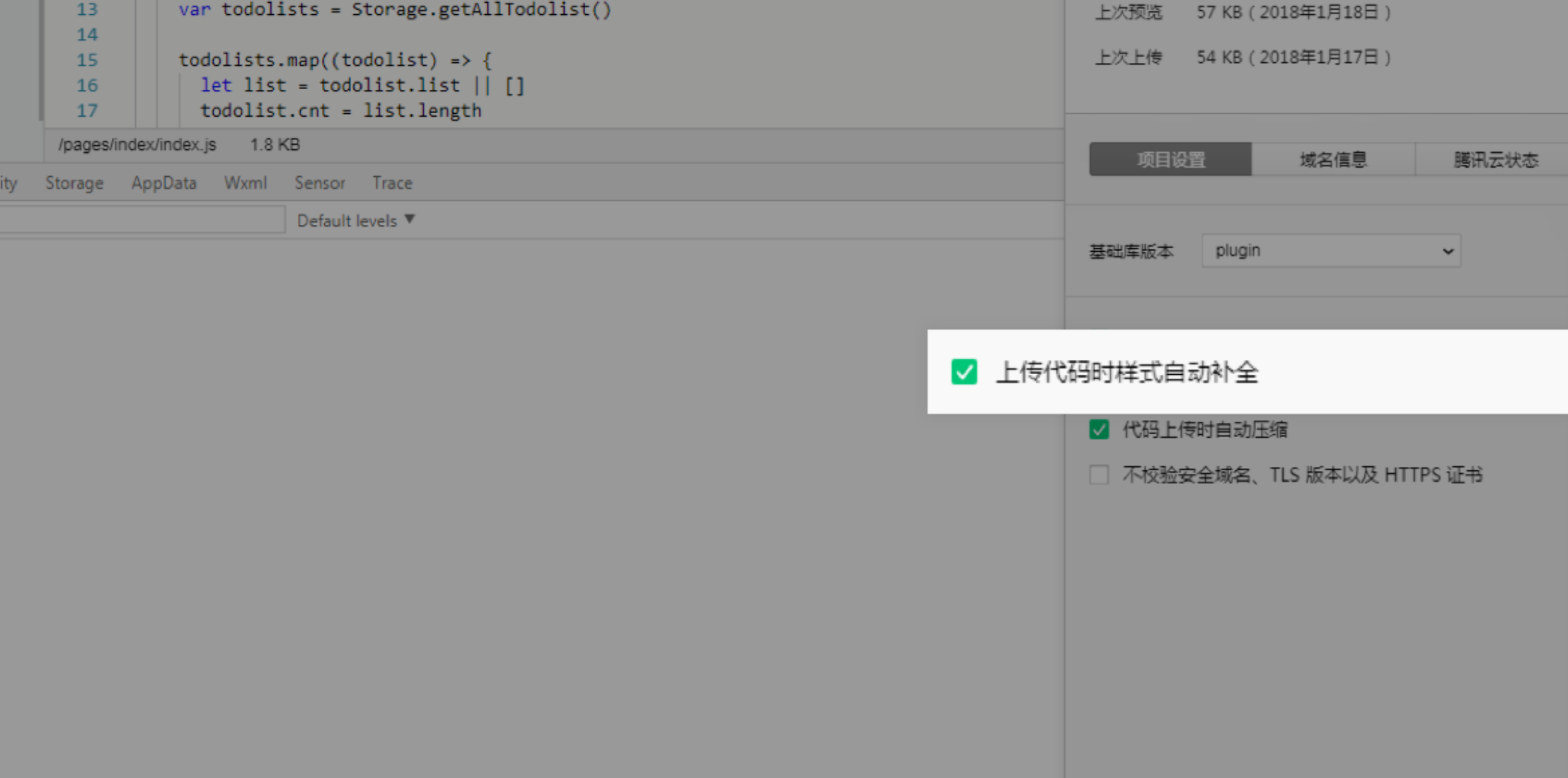Open the Wxml panel tab
This screenshot has width=1568, height=778.
[x=246, y=183]
